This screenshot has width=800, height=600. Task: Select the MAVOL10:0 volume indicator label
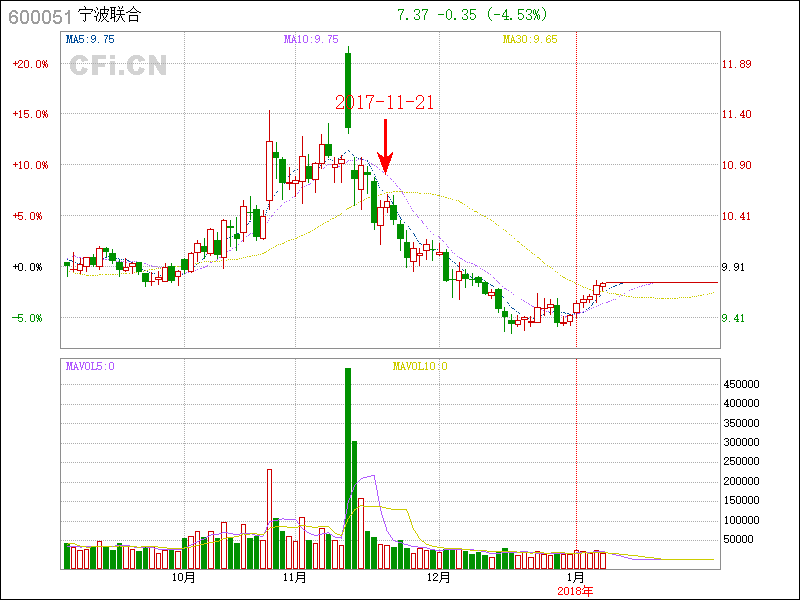pyautogui.click(x=419, y=366)
